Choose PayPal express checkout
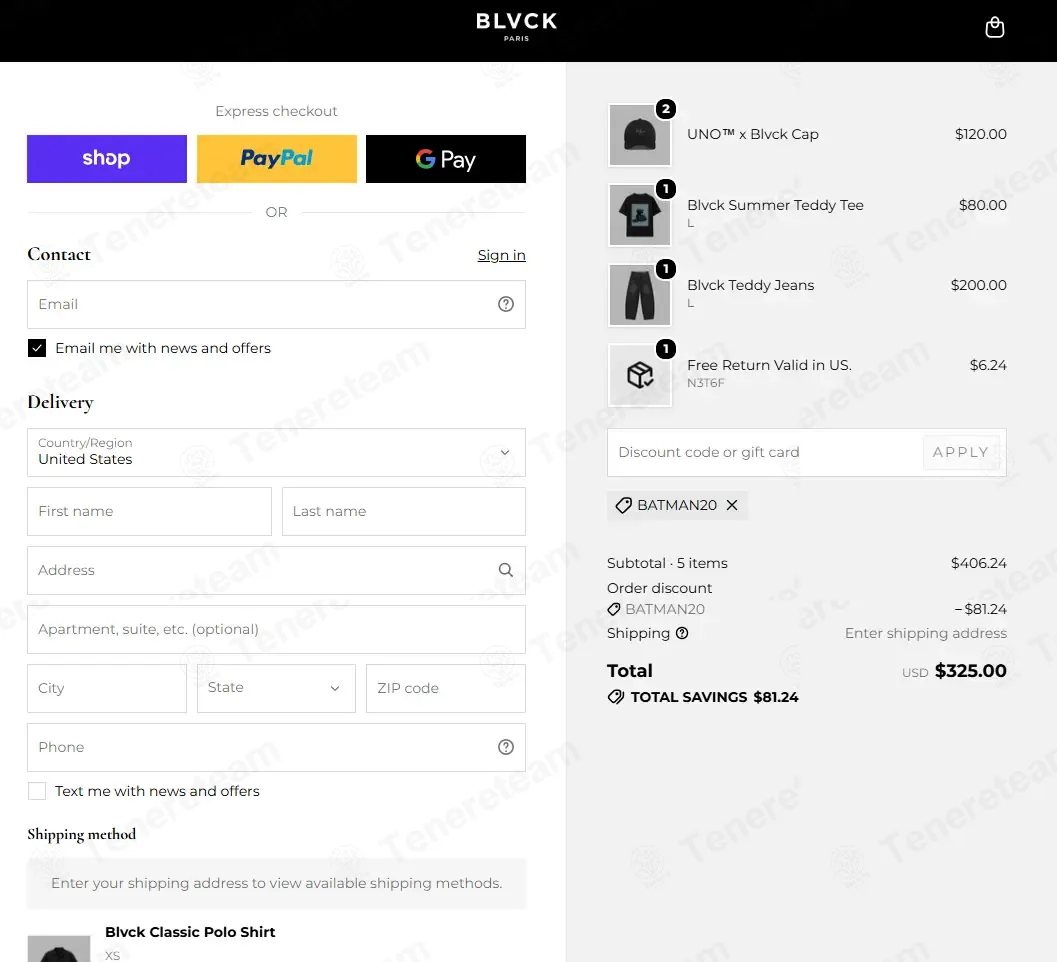The height and width of the screenshot is (962, 1057). point(276,158)
